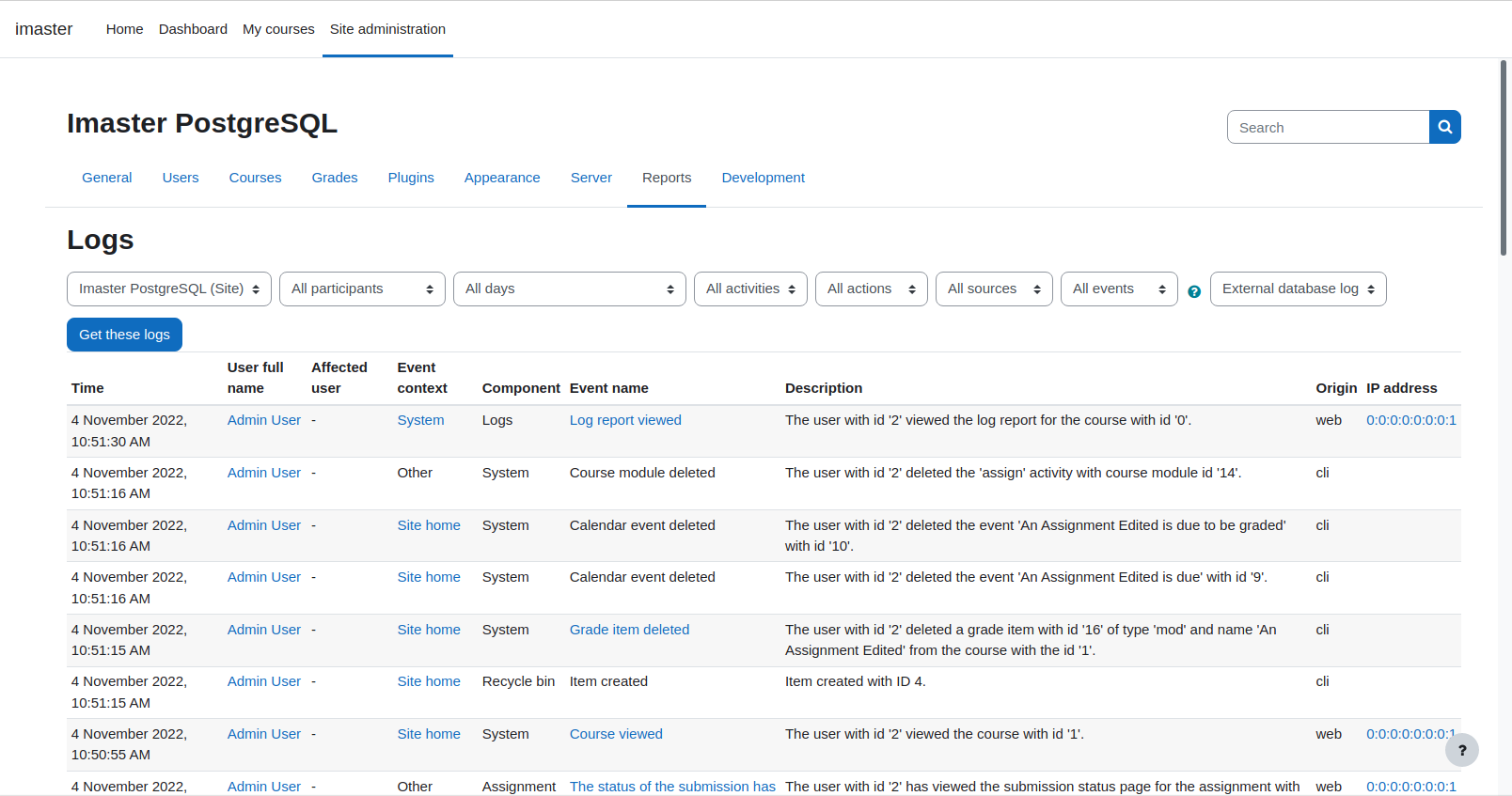Click the IP address in Course viewed row
1512x796 pixels.
coord(1411,734)
